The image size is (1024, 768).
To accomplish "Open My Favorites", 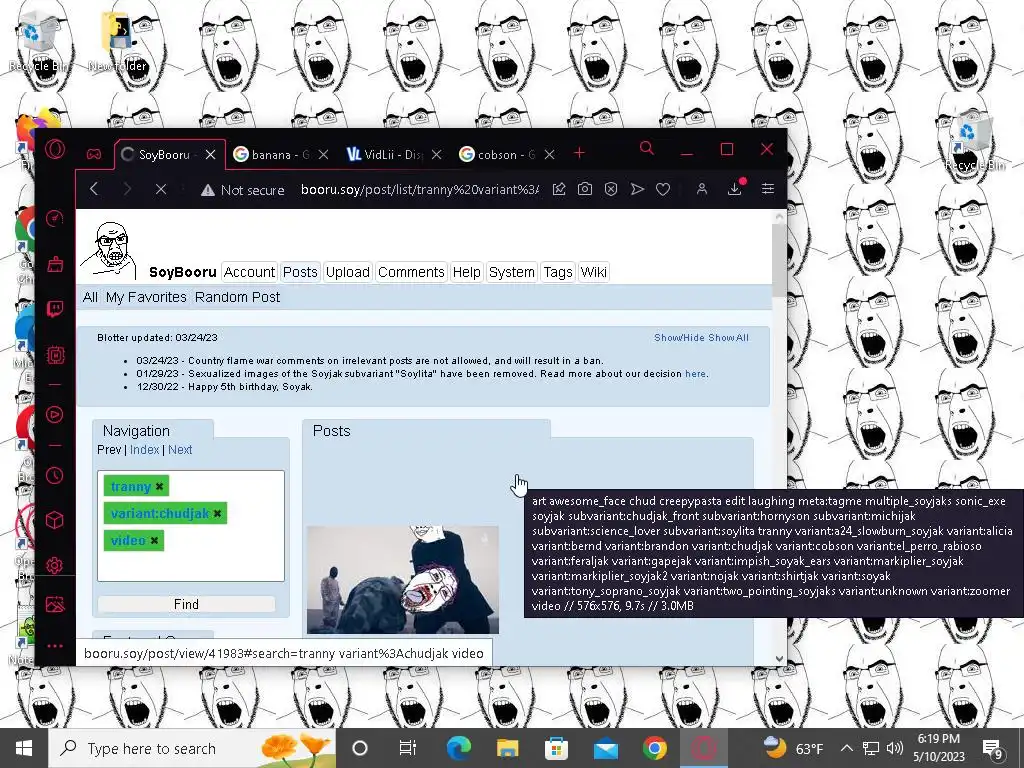I will tap(146, 297).
